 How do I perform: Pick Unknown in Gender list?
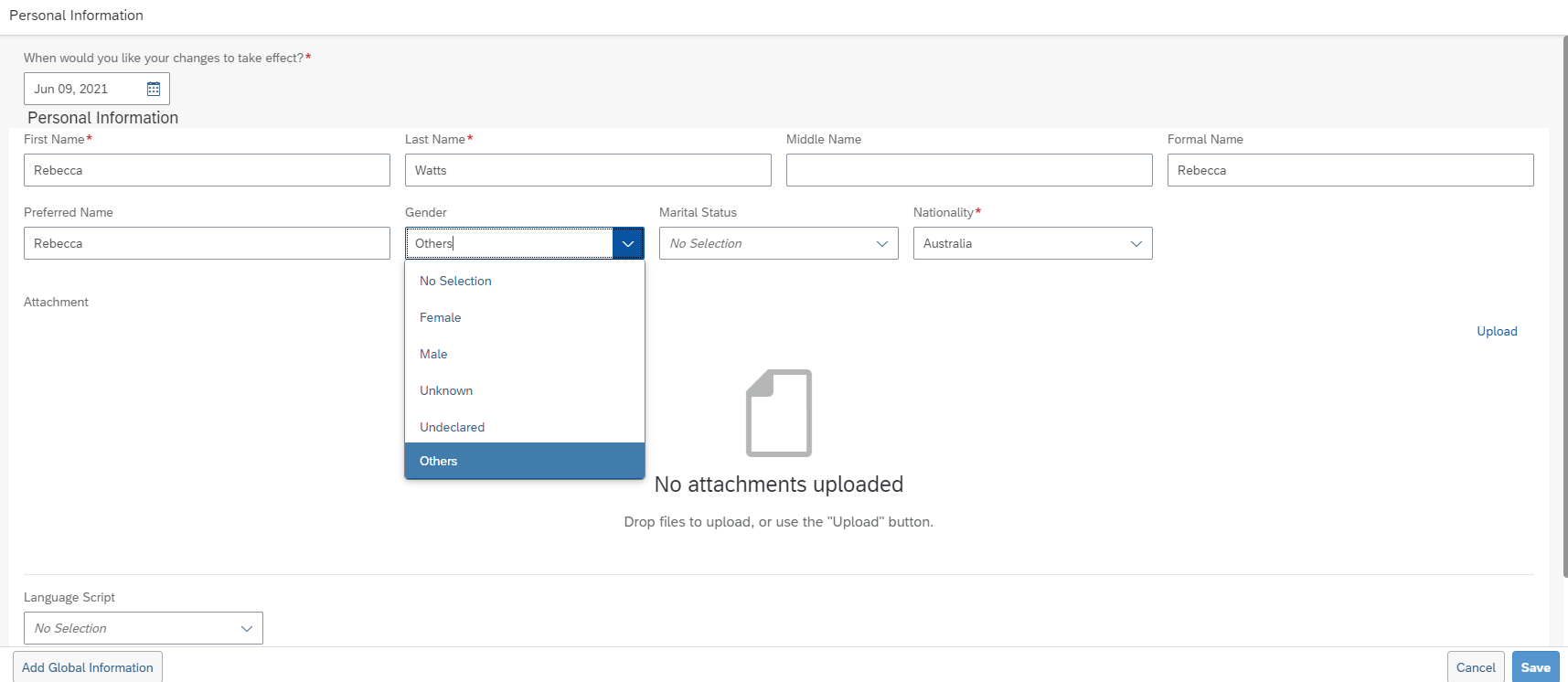[525, 390]
